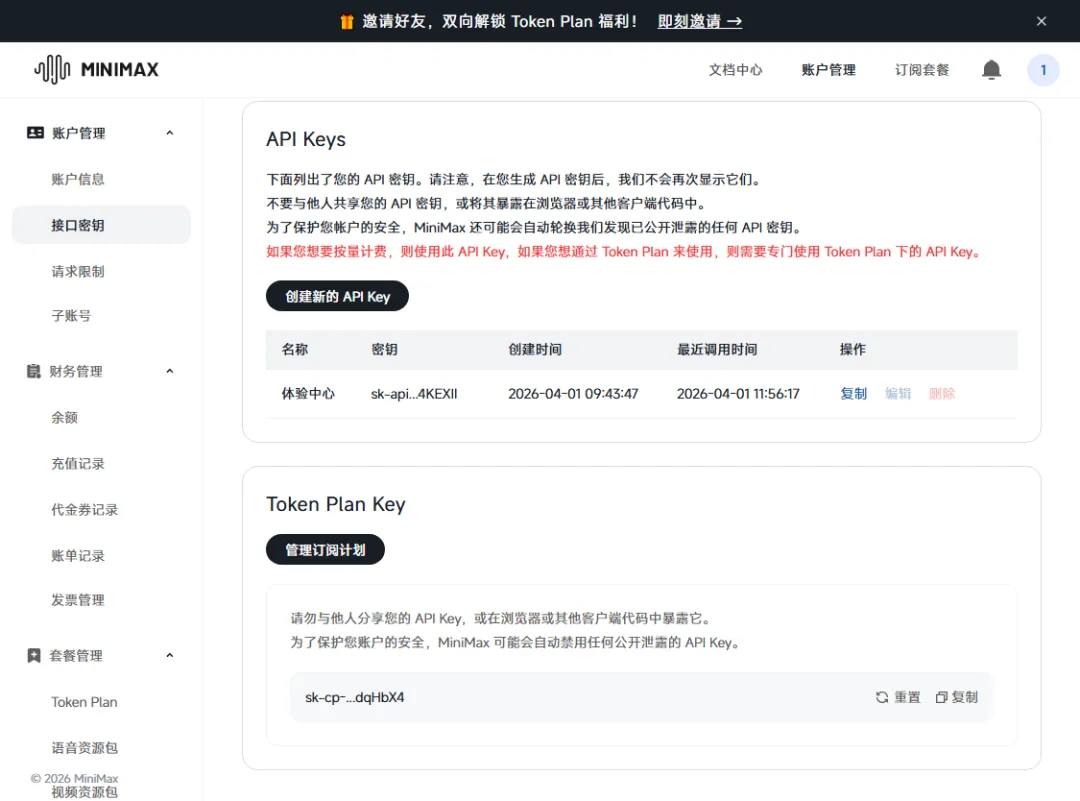1080x801 pixels.
Task: Click the 操作 column header
Action: point(853,349)
